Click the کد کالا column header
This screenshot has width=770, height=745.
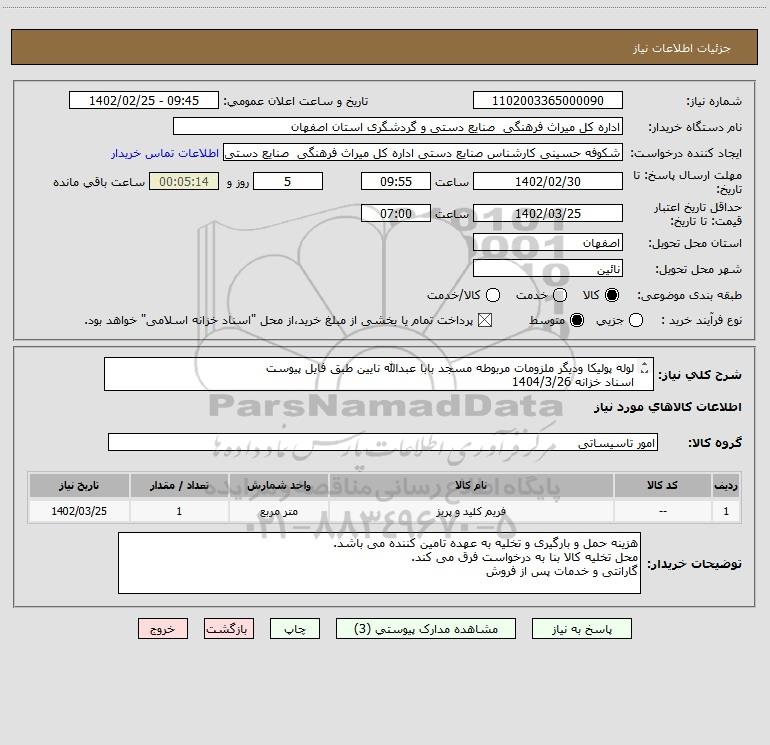[x=662, y=485]
